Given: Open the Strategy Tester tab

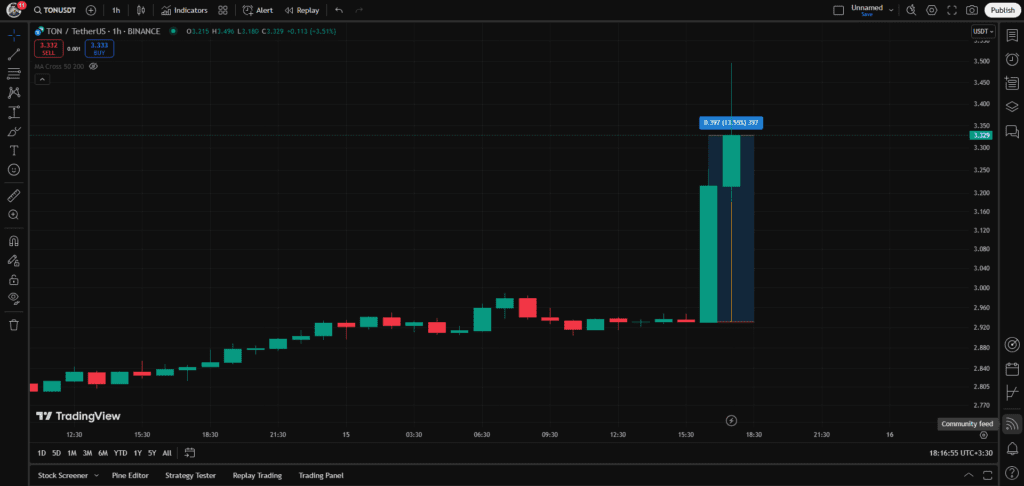Looking at the screenshot, I should point(190,476).
